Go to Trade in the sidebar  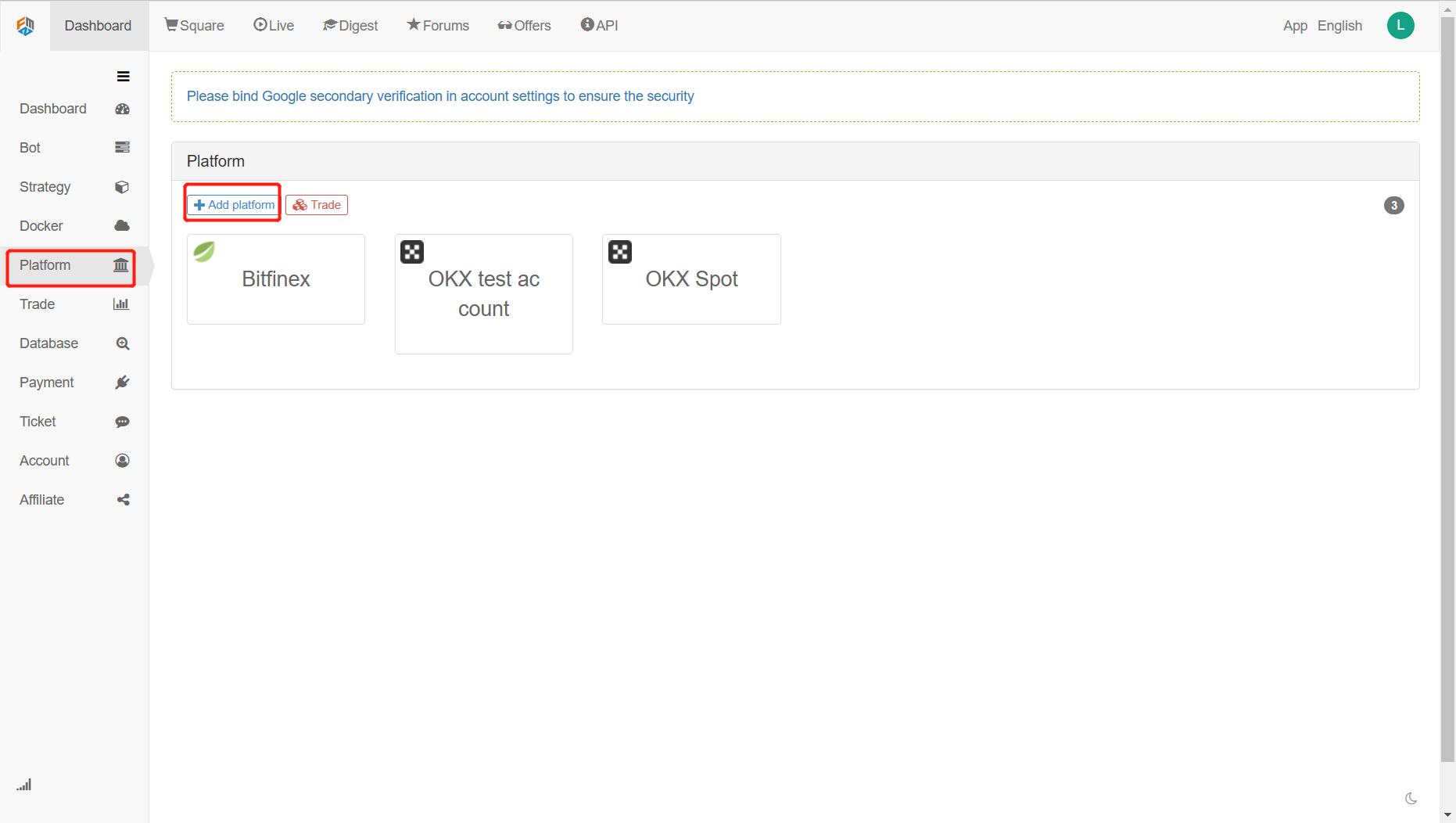click(74, 304)
